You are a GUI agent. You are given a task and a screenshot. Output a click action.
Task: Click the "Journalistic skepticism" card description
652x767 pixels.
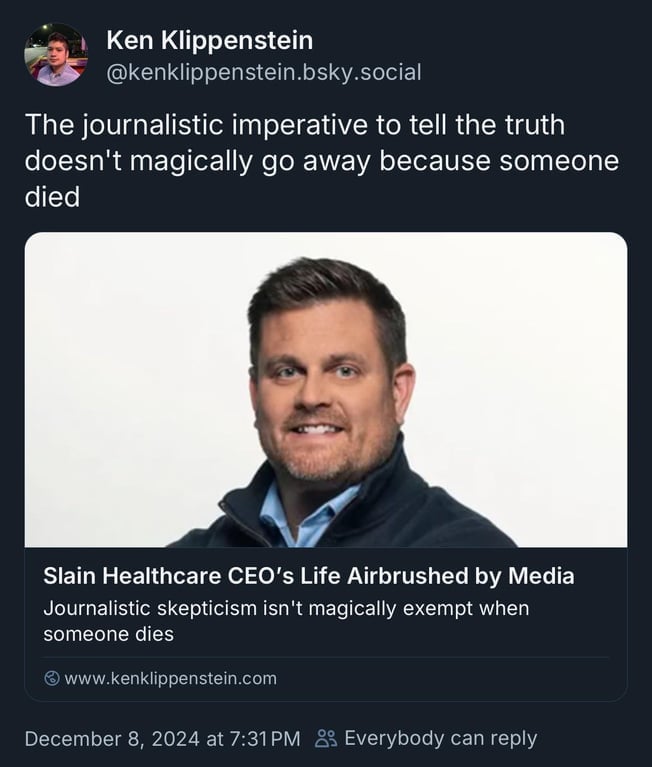click(285, 607)
